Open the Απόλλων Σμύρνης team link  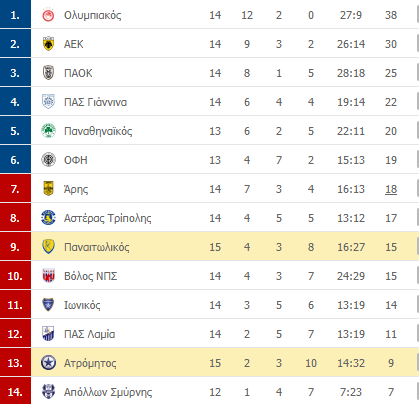click(108, 392)
